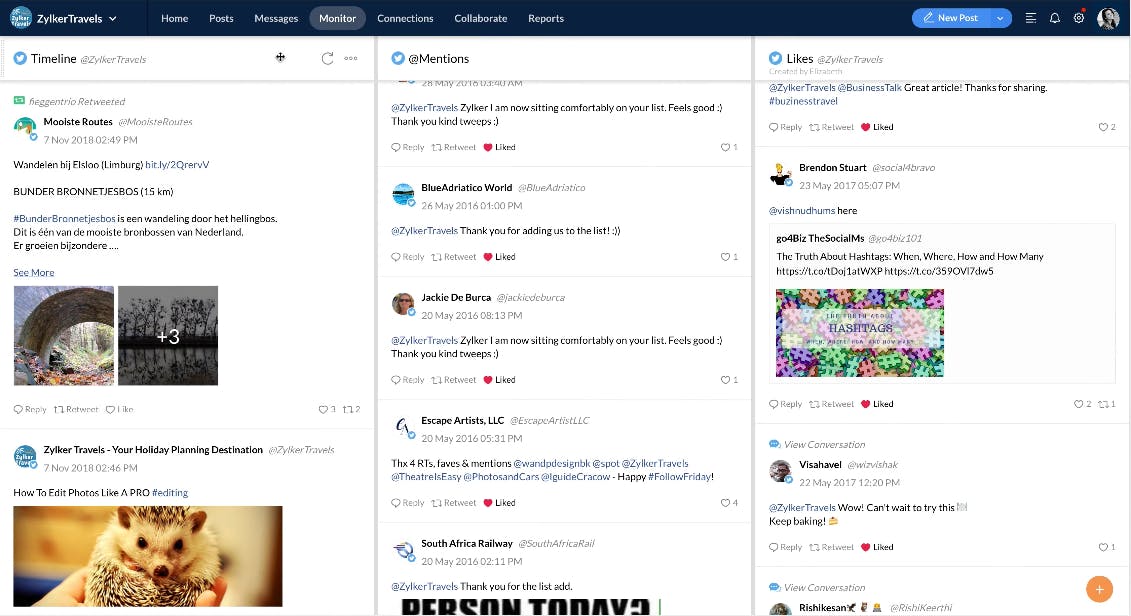Retweet Jackie De Burca 20 May mention
This screenshot has width=1131, height=616.
pos(454,380)
